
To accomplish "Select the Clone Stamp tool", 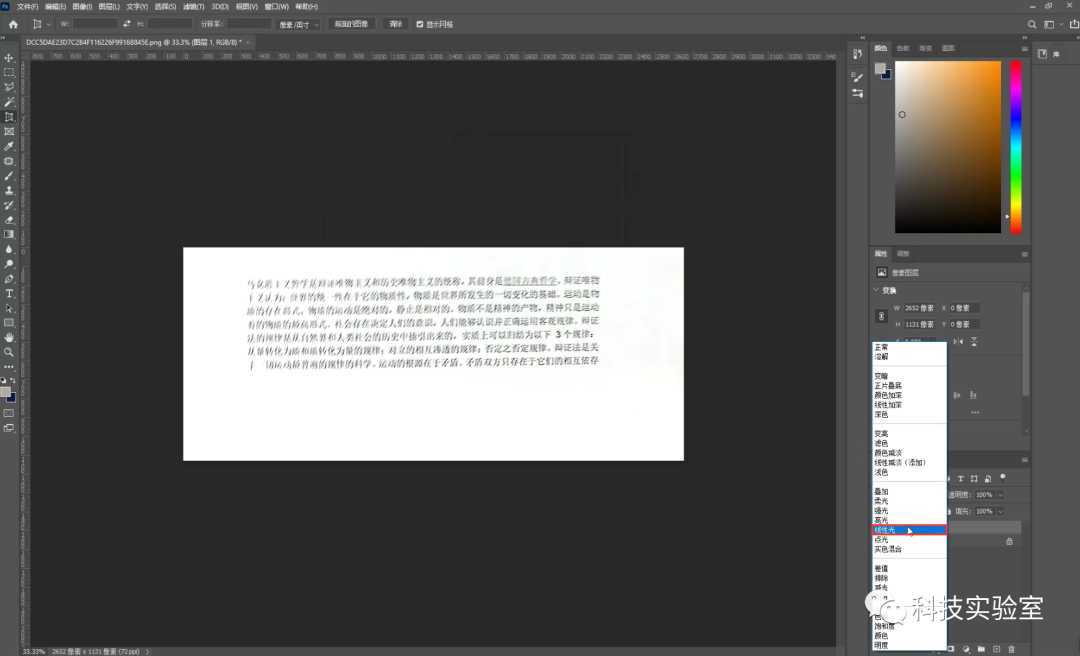I will coord(8,188).
